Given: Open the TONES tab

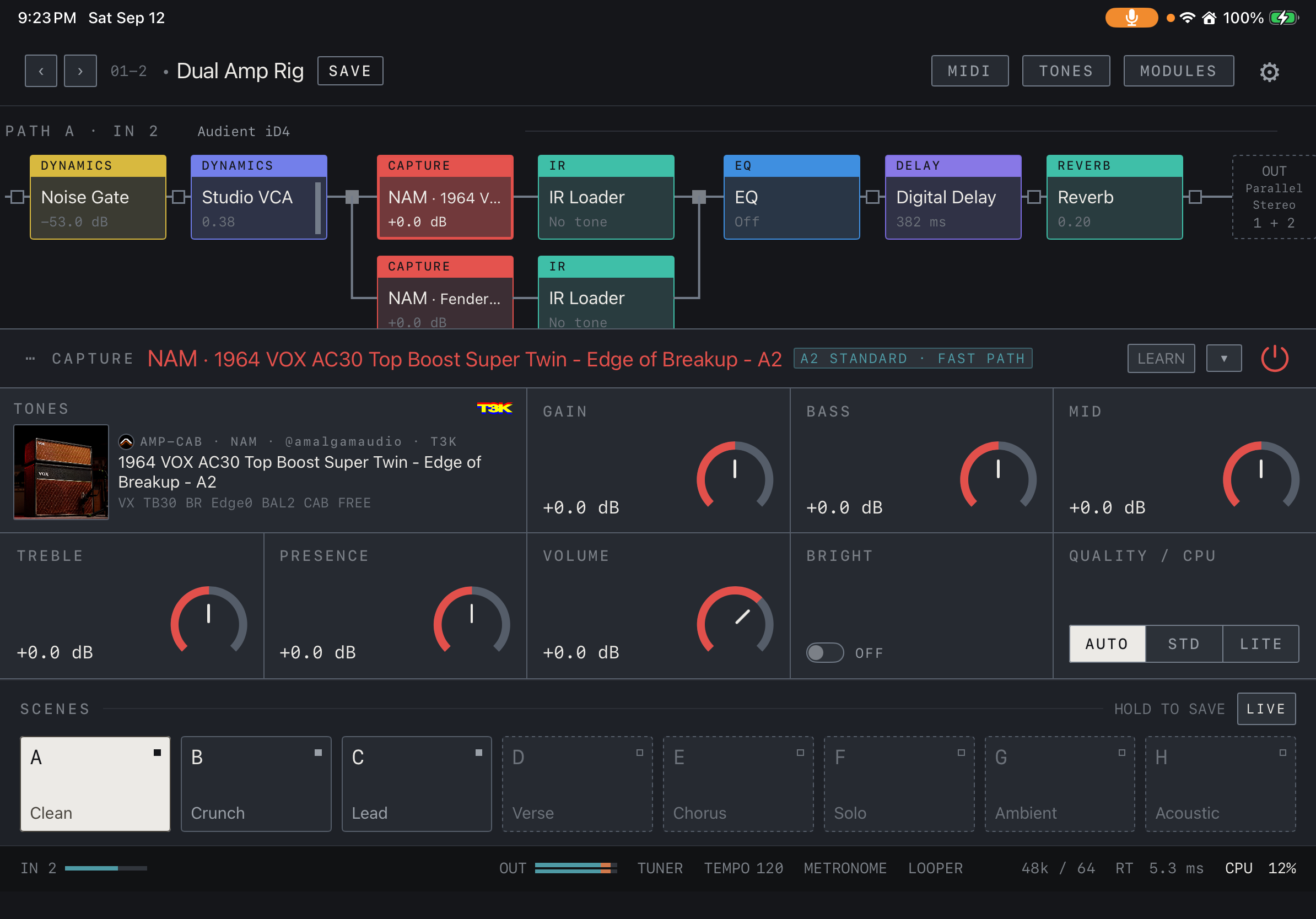Looking at the screenshot, I should point(1066,71).
